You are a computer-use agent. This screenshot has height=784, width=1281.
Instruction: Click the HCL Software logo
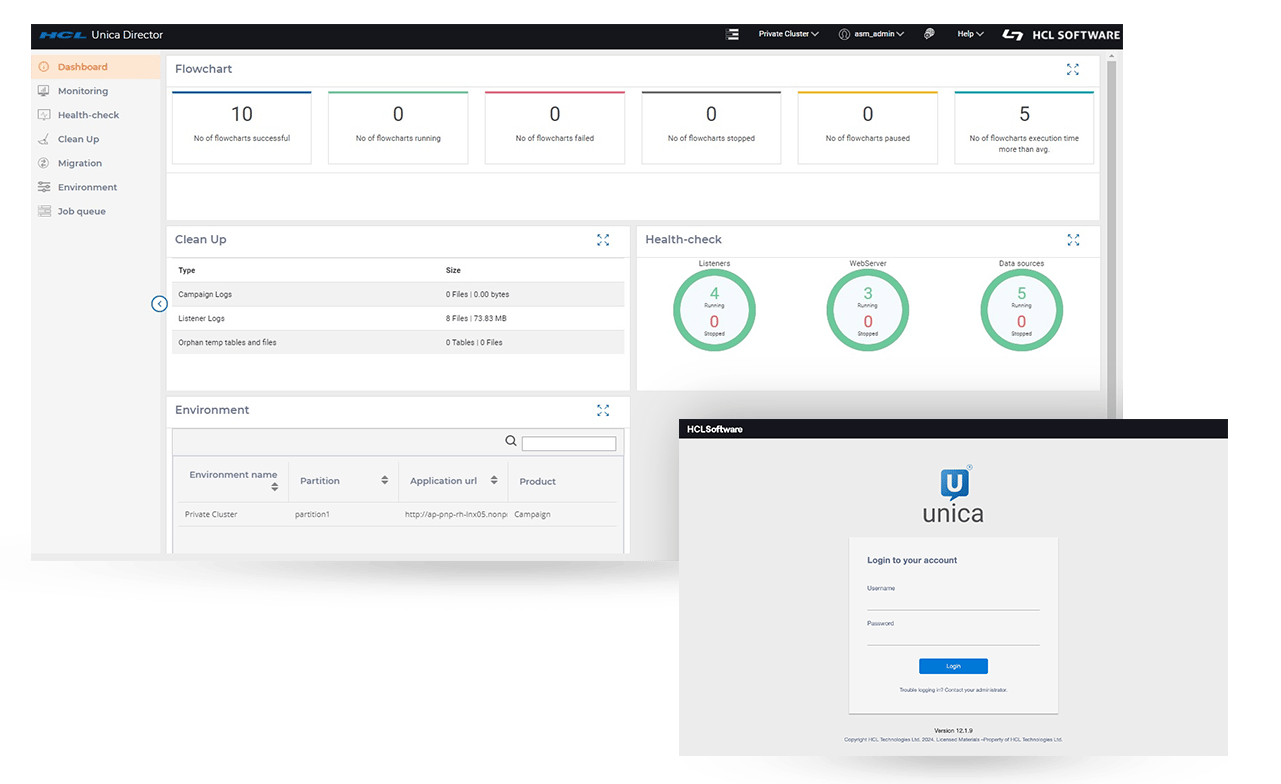[1061, 34]
